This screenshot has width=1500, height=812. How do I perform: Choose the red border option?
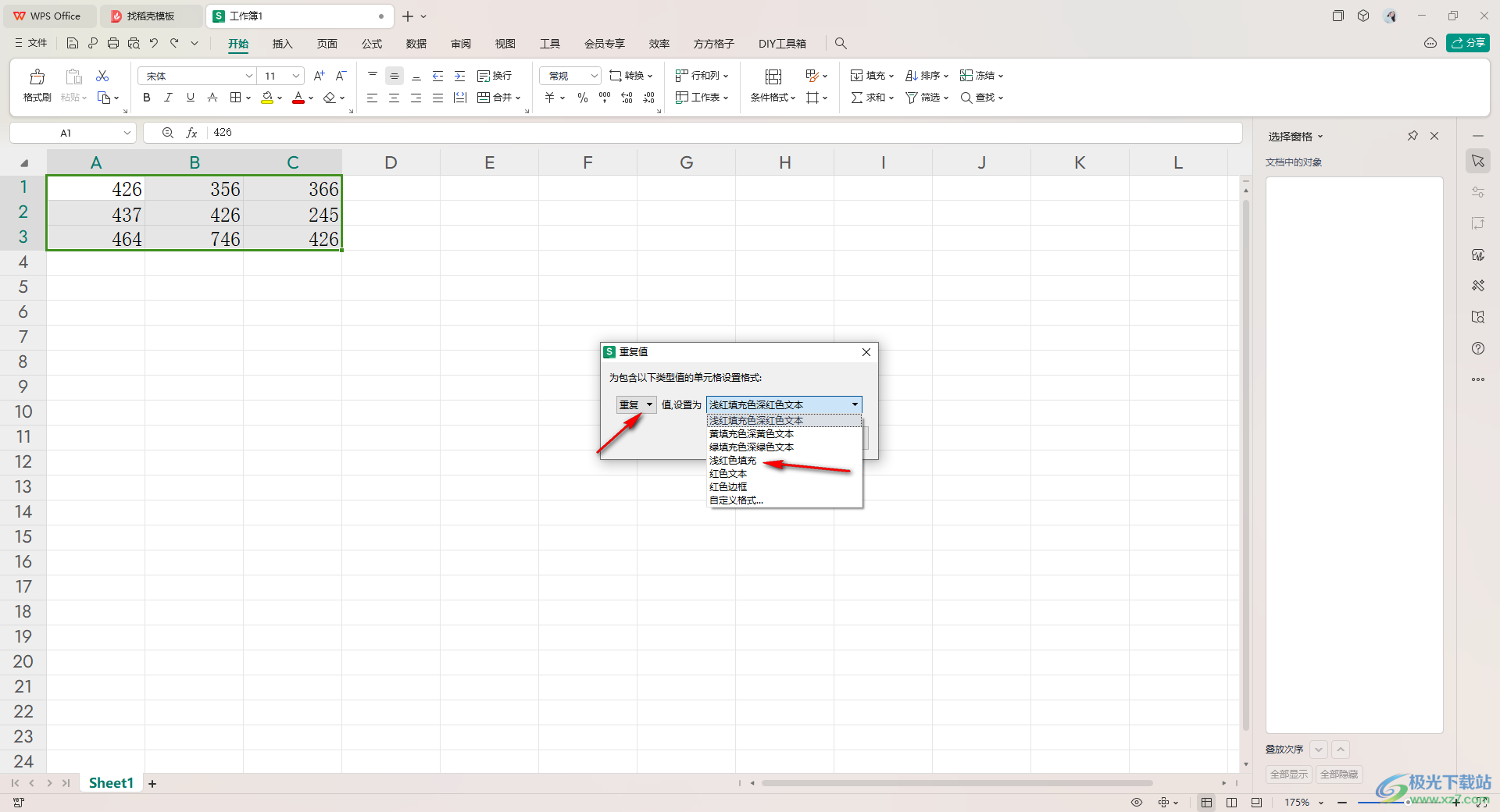728,487
